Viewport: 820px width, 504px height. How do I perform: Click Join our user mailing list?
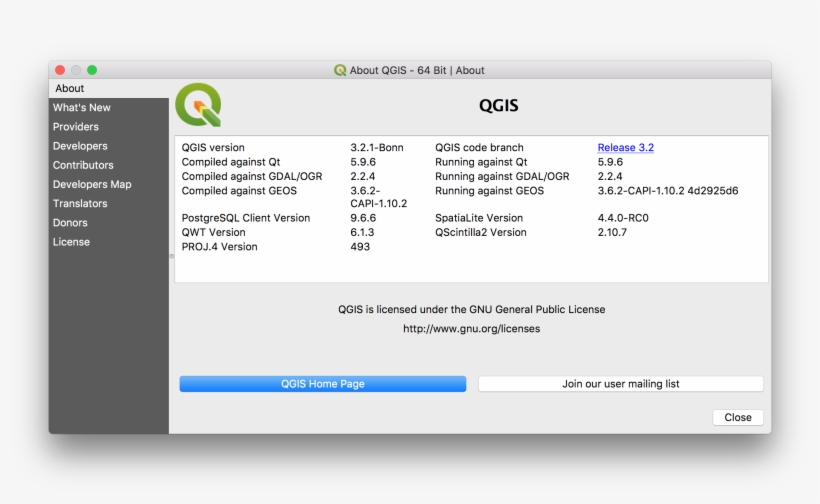[621, 384]
